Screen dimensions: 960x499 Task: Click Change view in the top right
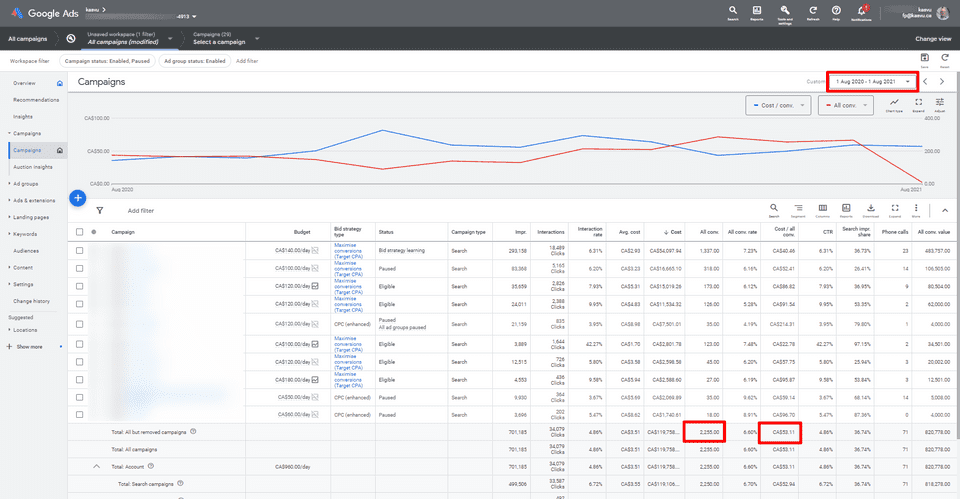pyautogui.click(x=932, y=39)
